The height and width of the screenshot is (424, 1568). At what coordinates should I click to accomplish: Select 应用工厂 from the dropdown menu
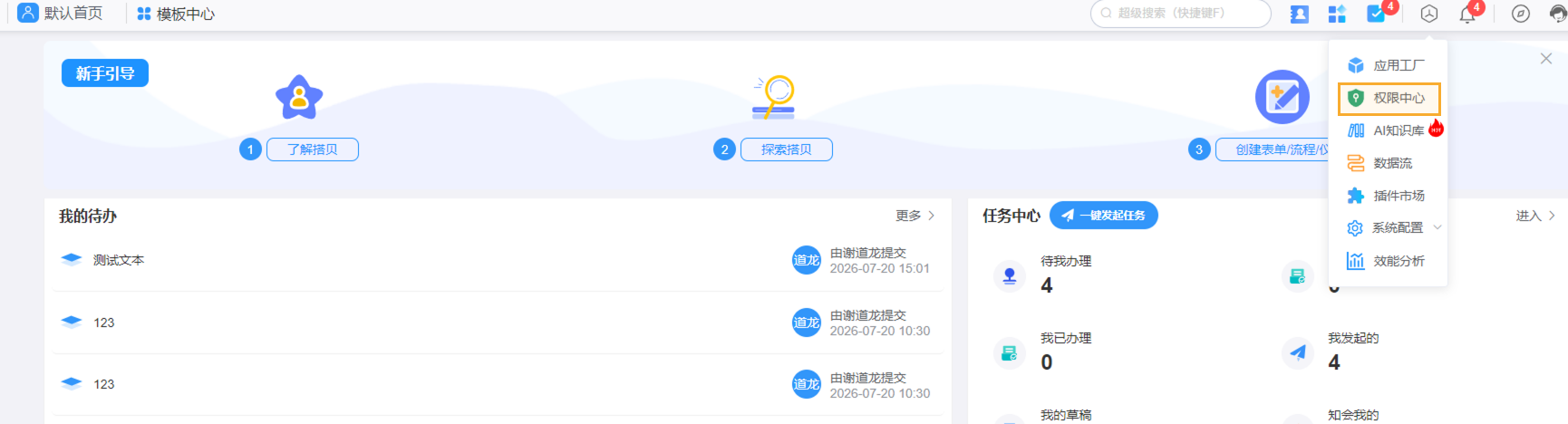click(1389, 65)
